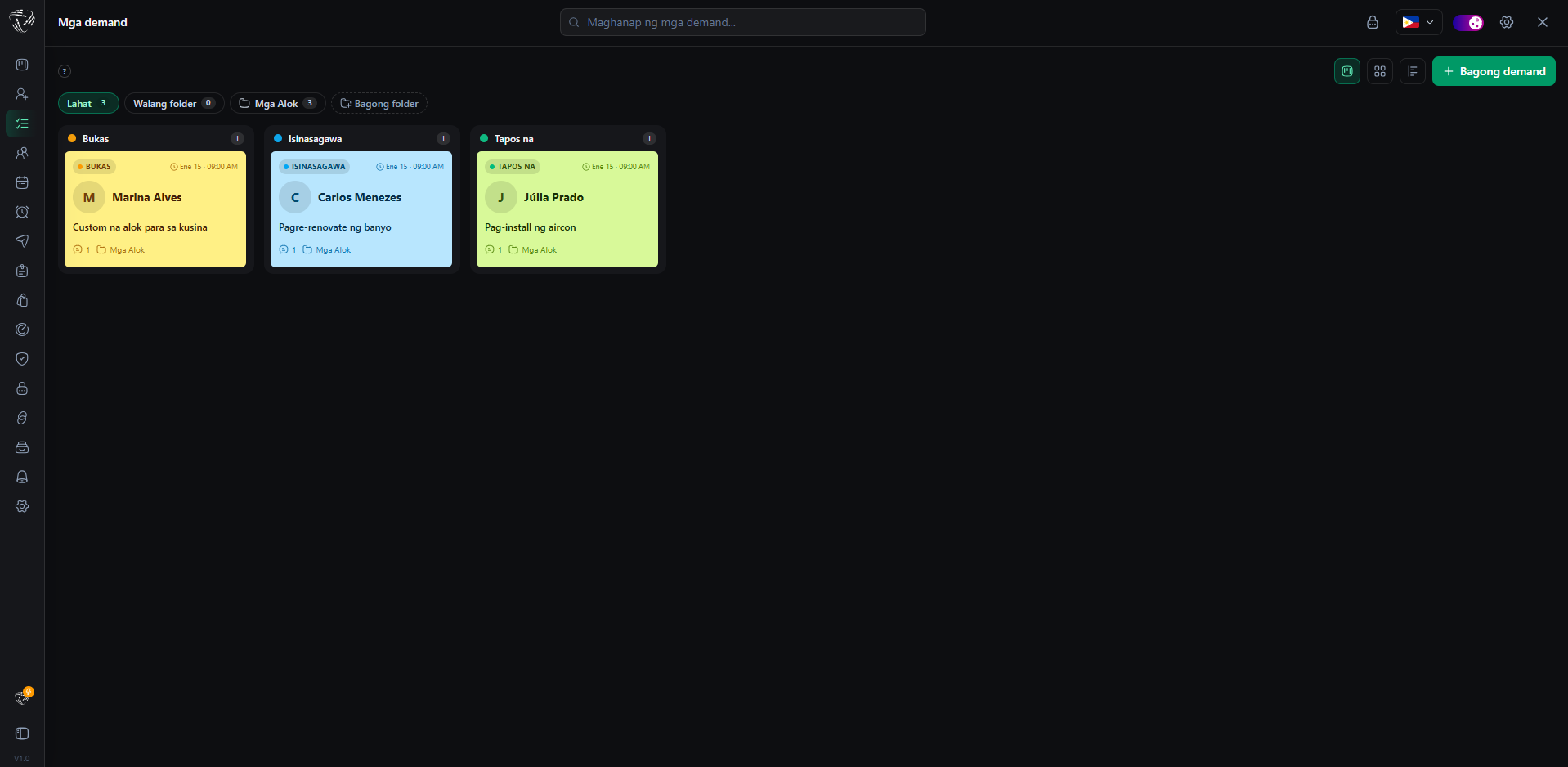1568x767 pixels.
Task: Open the shopping bag icon in sidebar
Action: point(22,300)
